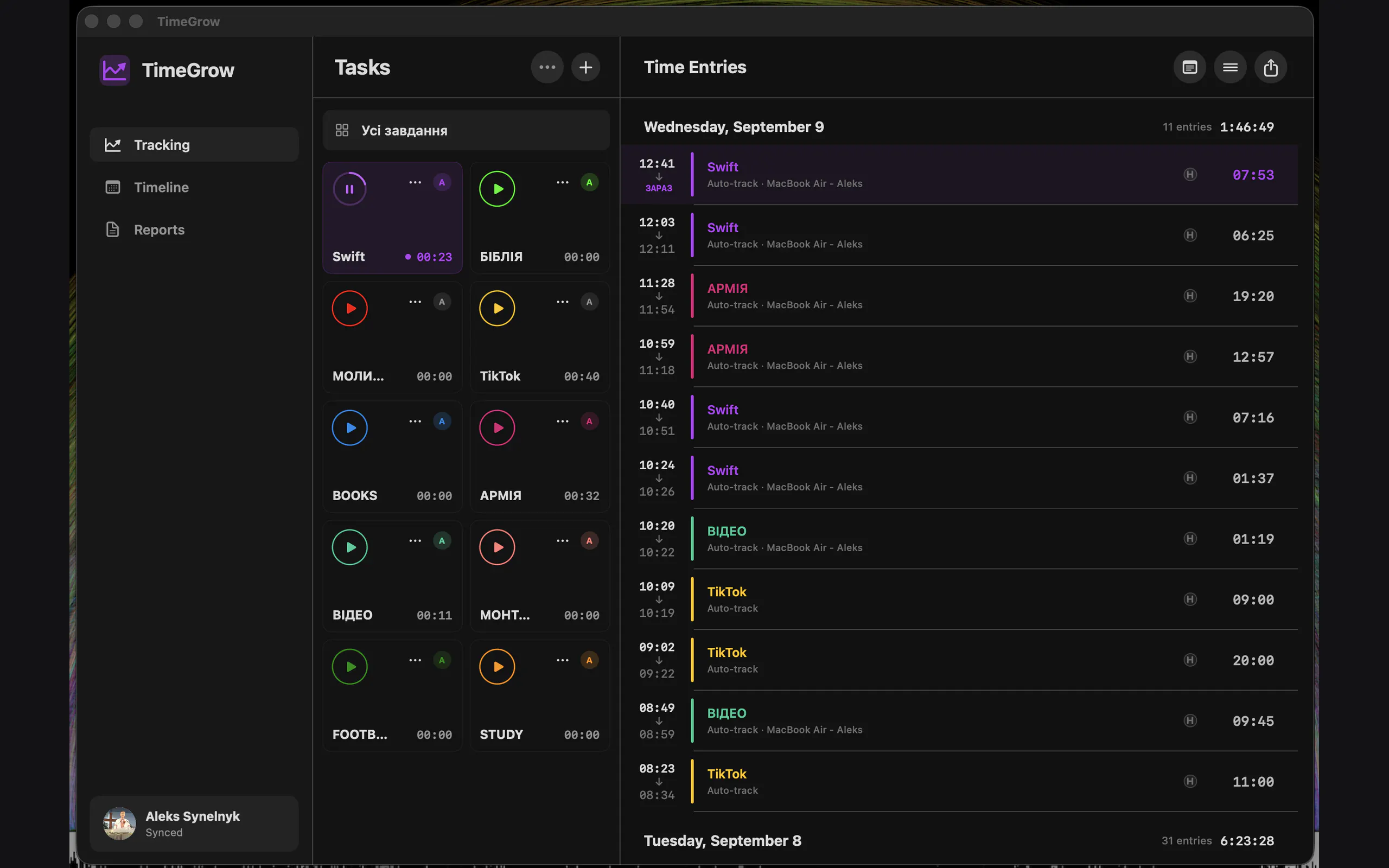Open the Усі завдання task group selector

(x=466, y=130)
